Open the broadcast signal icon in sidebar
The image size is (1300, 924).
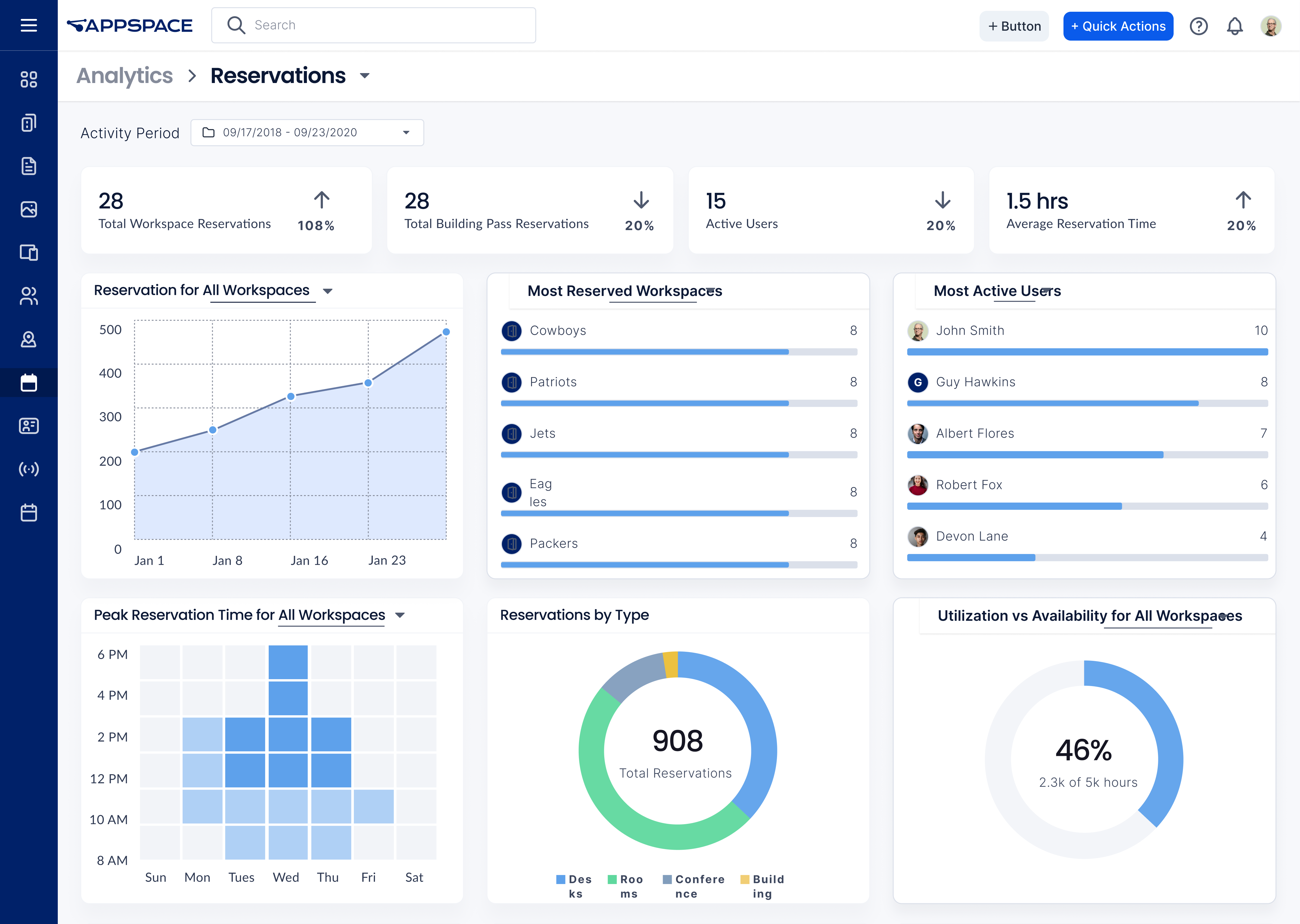tap(29, 469)
